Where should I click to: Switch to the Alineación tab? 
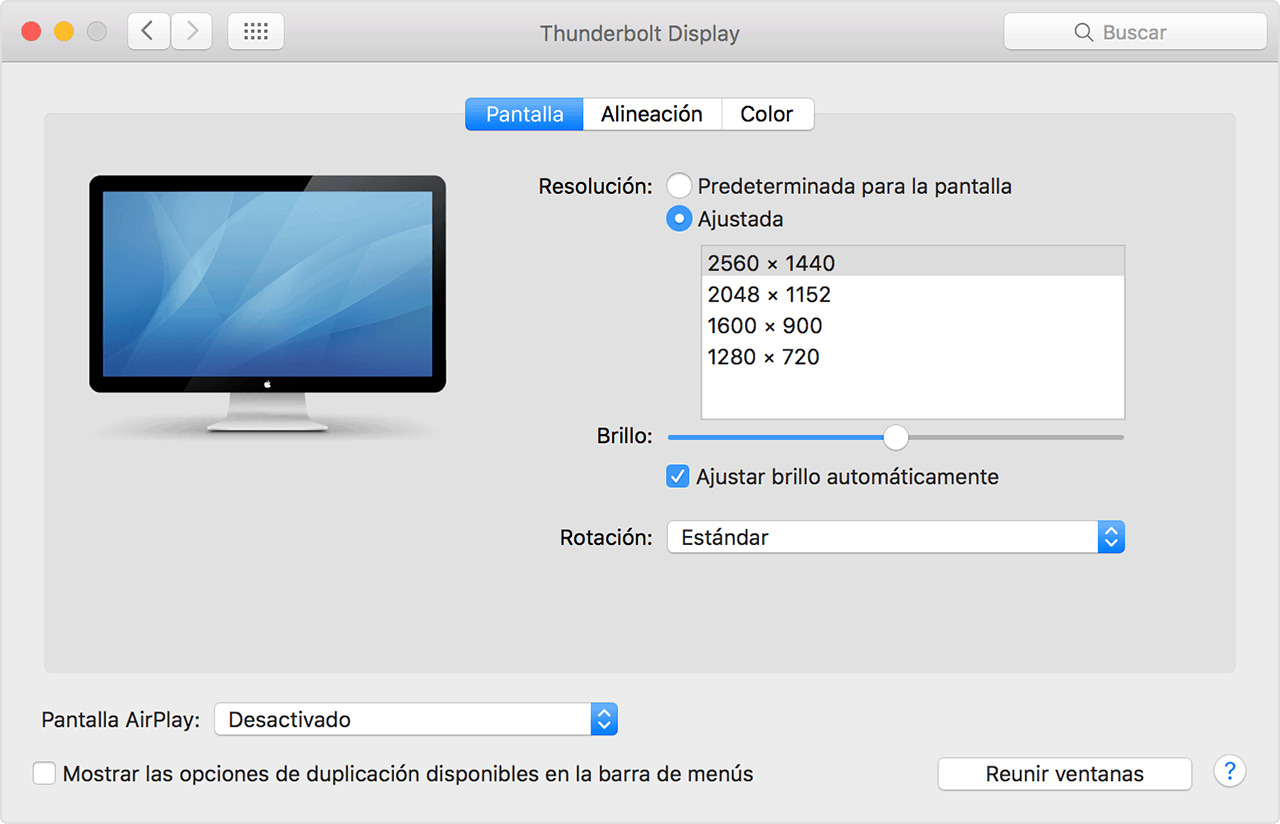652,114
